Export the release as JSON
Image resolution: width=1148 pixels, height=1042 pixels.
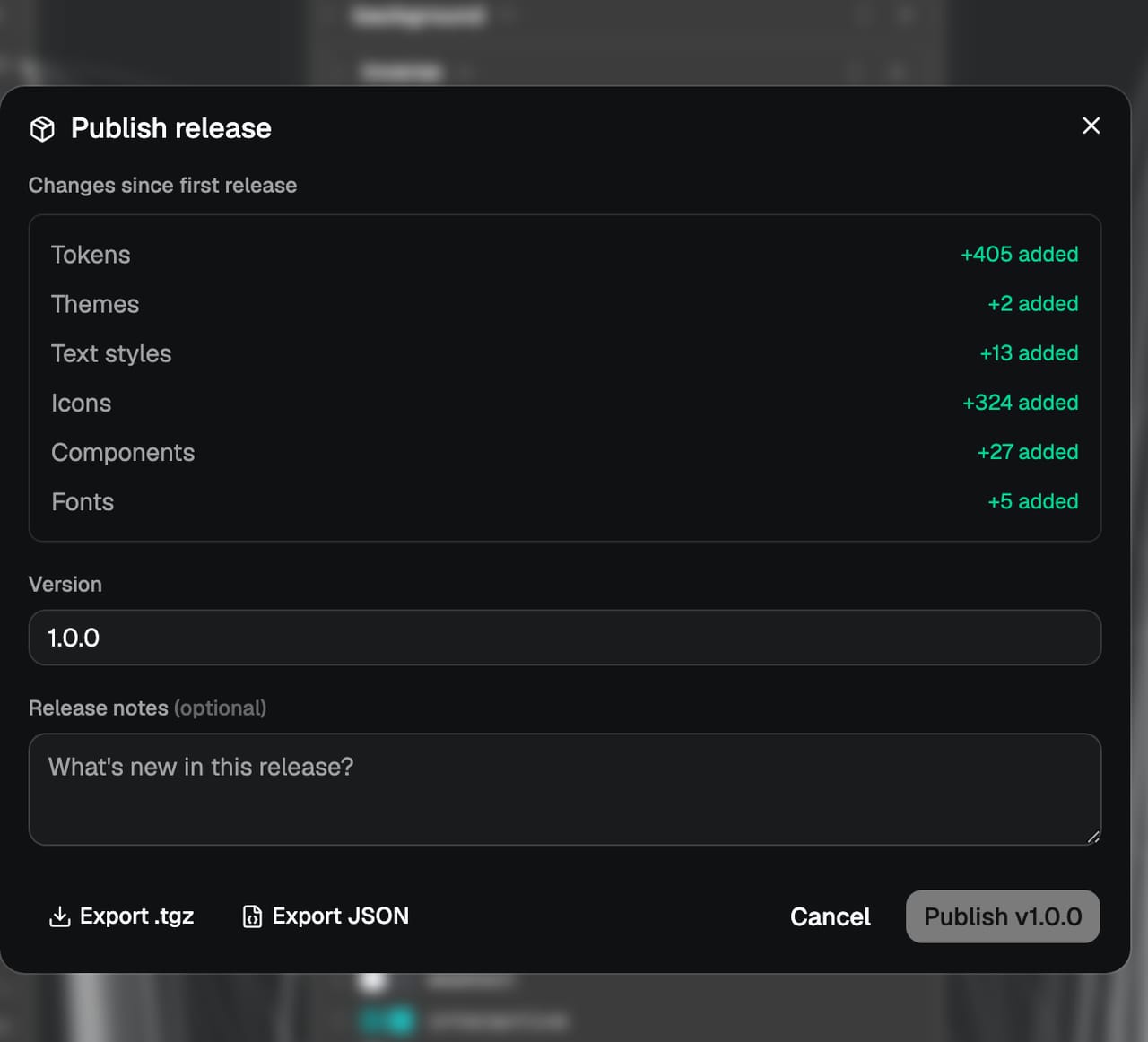click(326, 916)
